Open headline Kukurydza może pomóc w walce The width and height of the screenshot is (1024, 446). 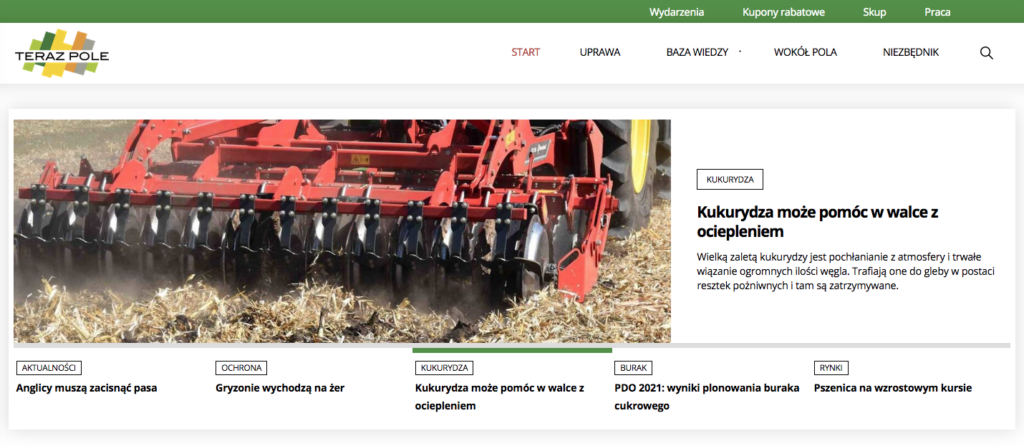point(817,221)
